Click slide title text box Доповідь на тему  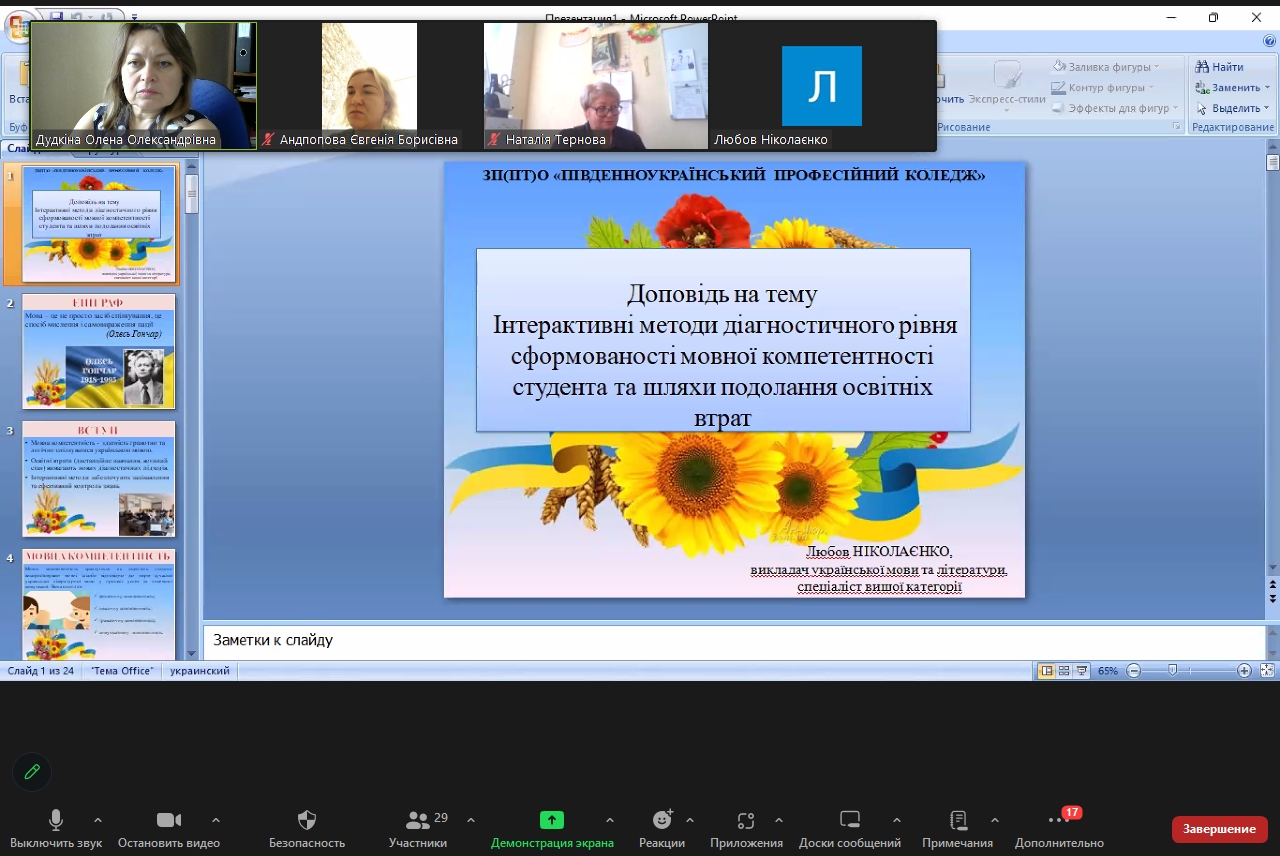(723, 340)
